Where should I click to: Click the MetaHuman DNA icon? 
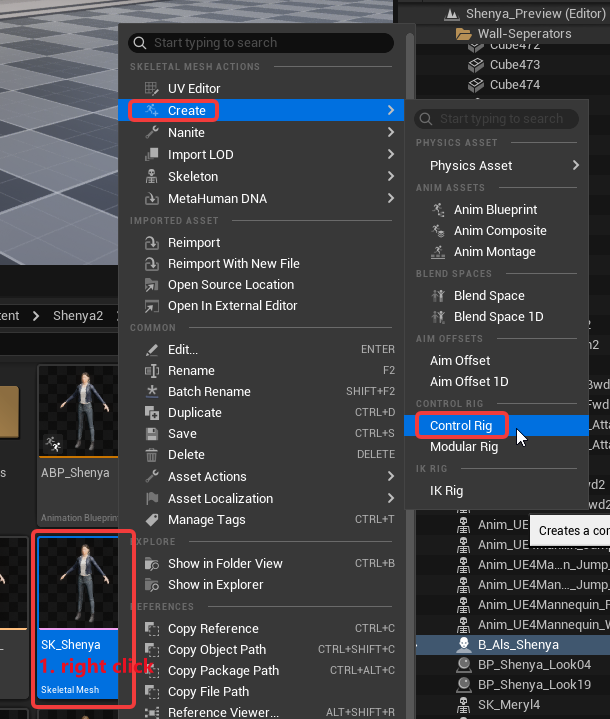pos(151,199)
